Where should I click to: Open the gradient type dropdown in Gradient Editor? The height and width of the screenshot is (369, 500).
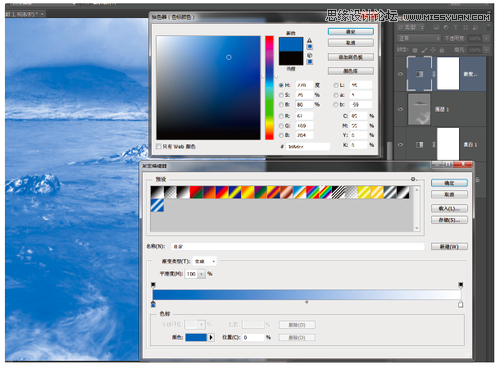pyautogui.click(x=205, y=261)
